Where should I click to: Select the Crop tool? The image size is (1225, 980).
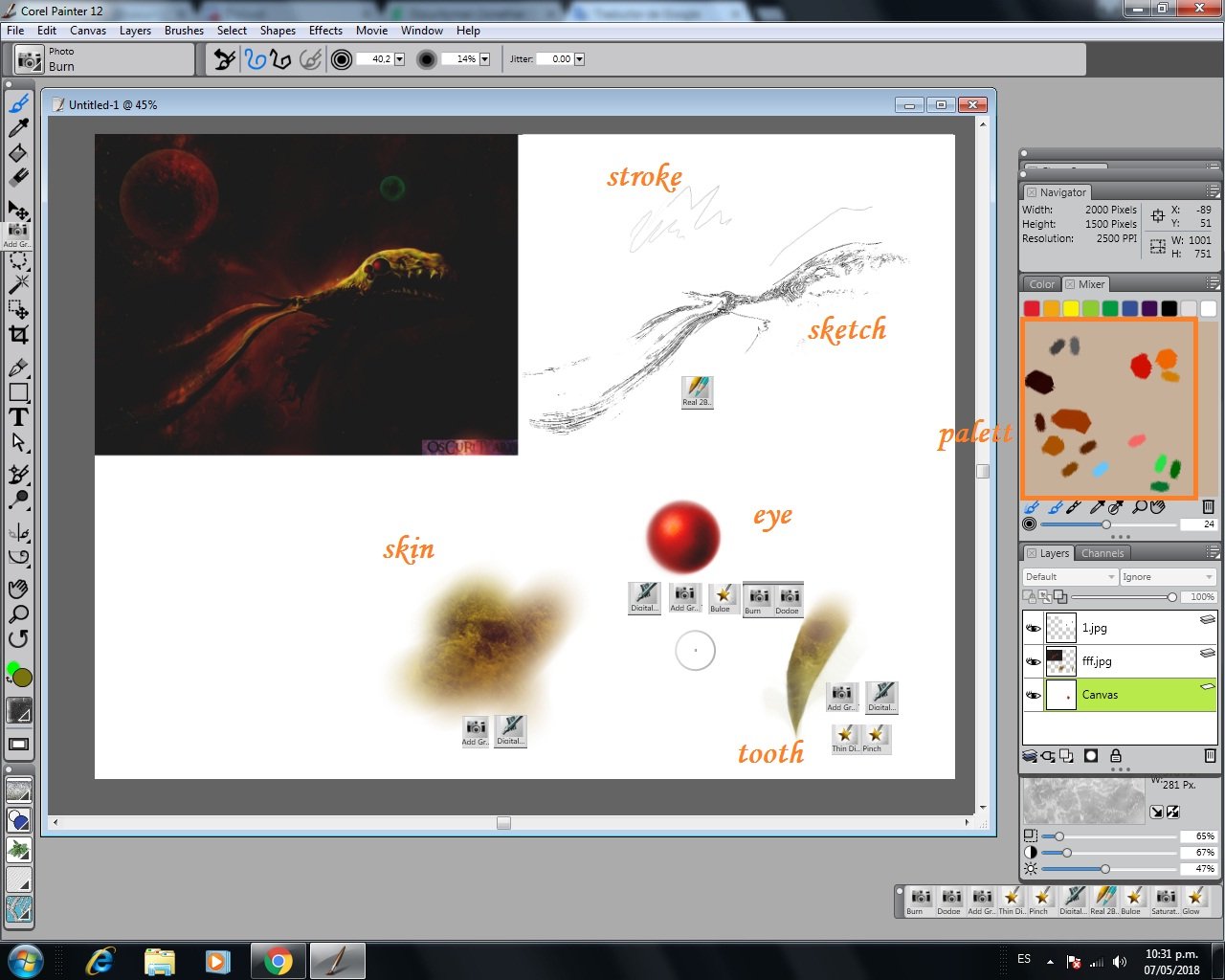(18, 334)
